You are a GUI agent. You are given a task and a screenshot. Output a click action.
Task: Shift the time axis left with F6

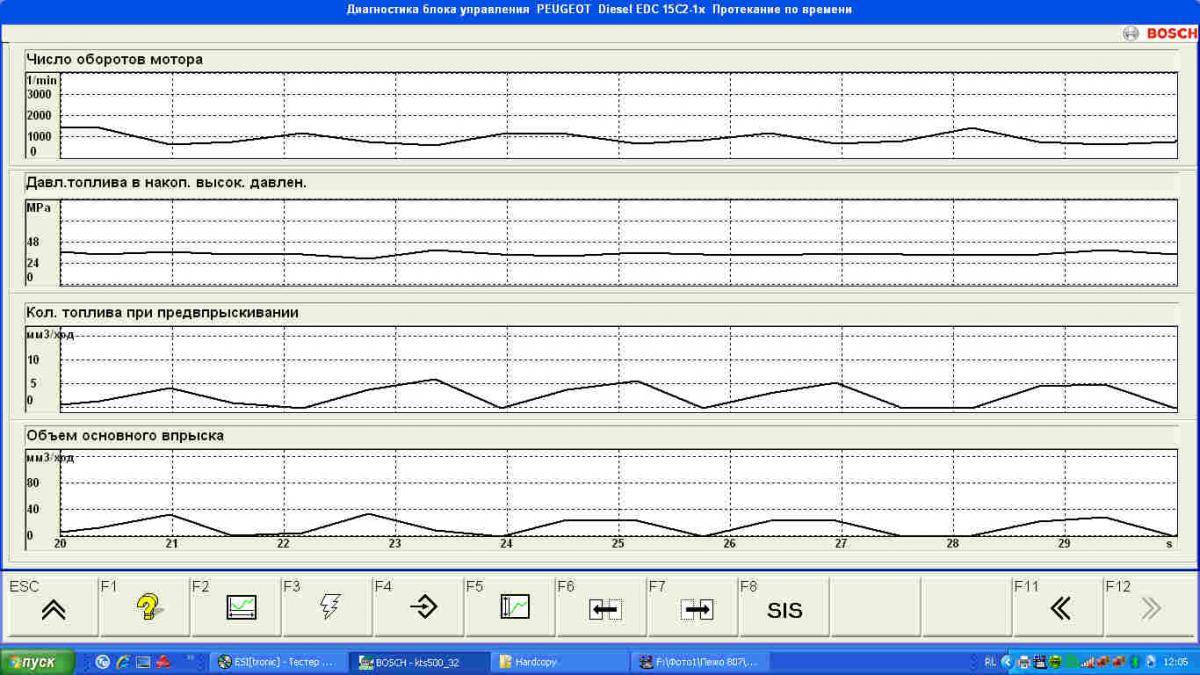point(603,608)
